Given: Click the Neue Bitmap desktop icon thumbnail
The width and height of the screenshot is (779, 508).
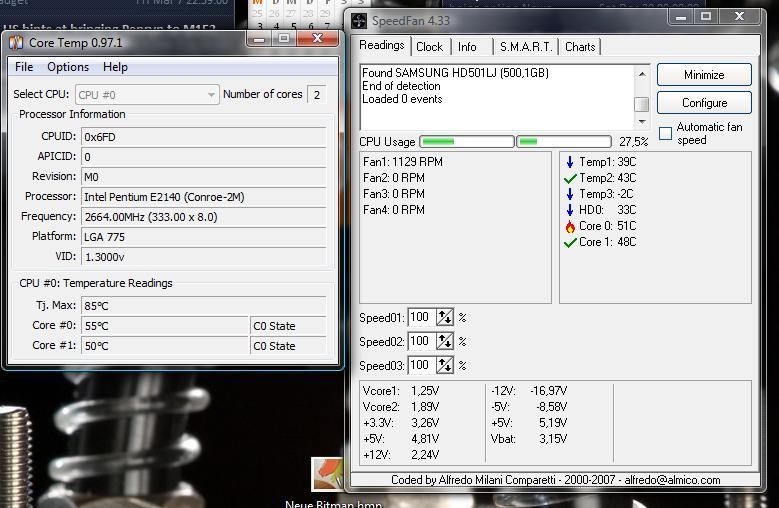Looking at the screenshot, I should pos(327,473).
